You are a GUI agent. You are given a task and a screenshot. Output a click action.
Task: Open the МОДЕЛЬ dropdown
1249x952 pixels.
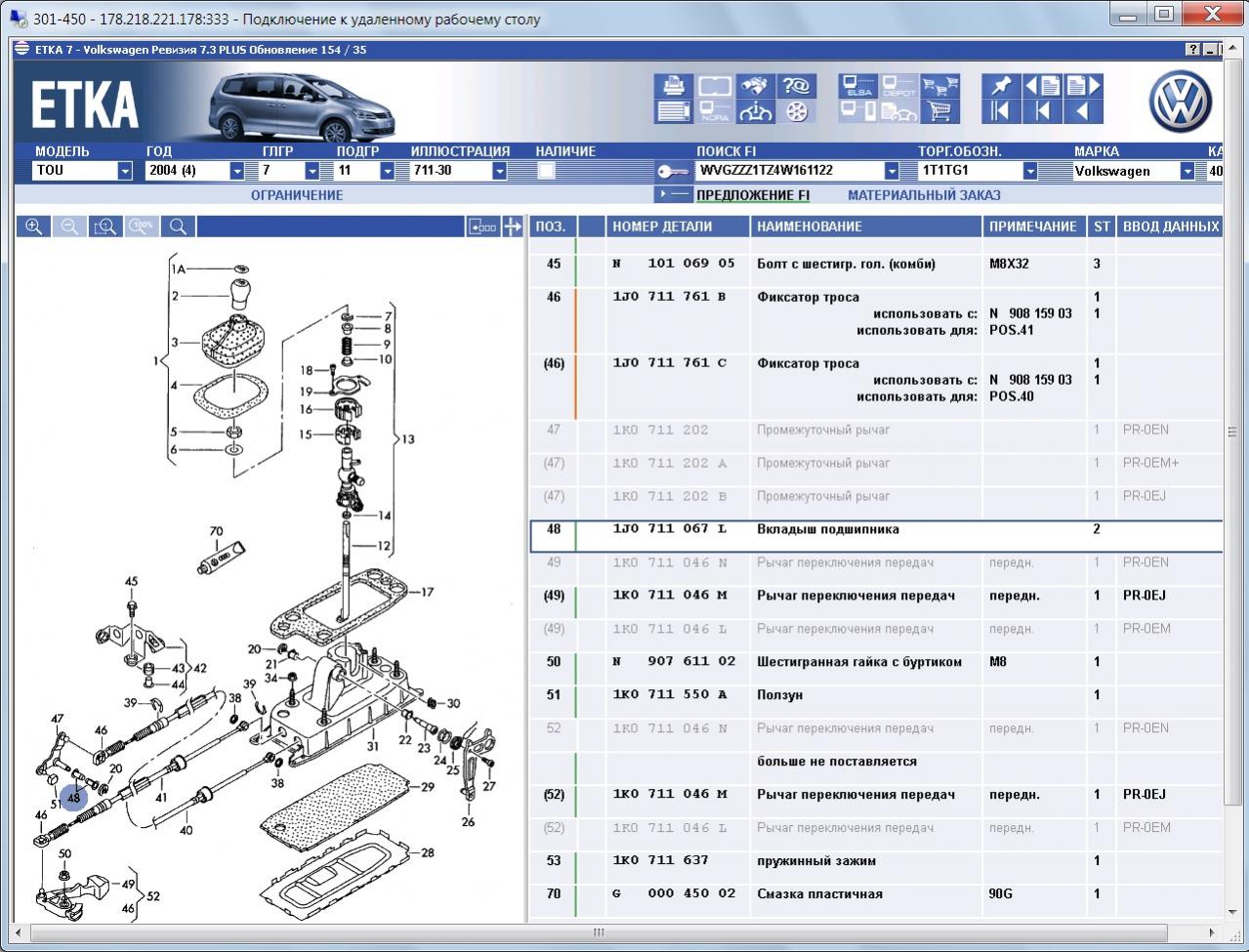pyautogui.click(x=125, y=171)
